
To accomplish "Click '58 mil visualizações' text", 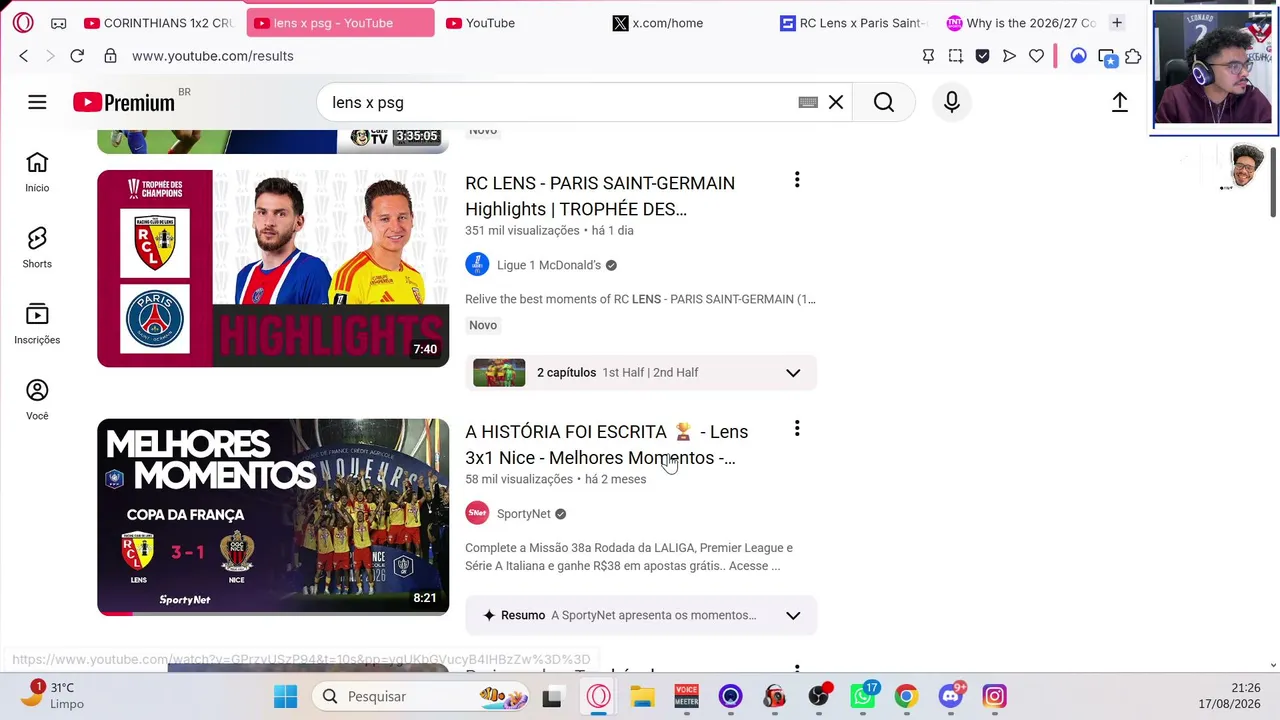I will point(519,480).
